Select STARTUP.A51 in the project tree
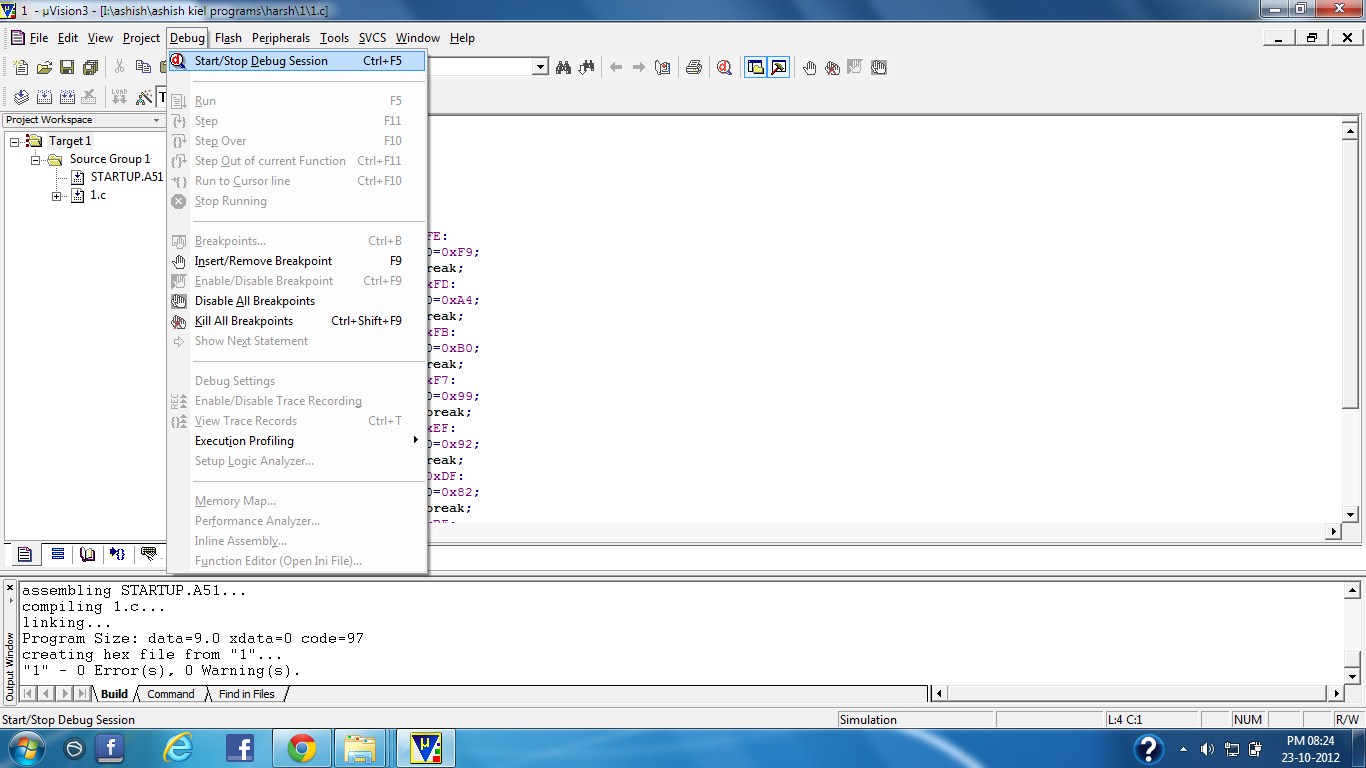The image size is (1366, 768). pyautogui.click(x=126, y=177)
